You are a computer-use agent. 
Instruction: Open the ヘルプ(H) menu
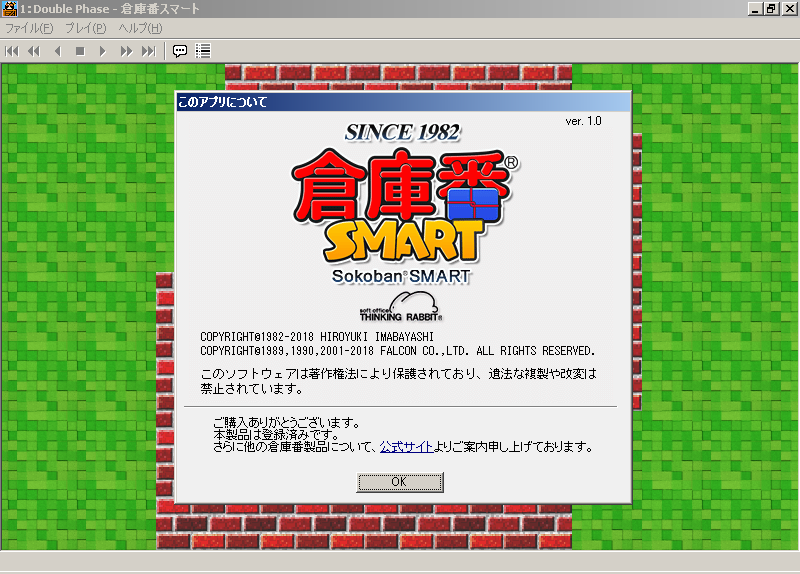[140, 28]
